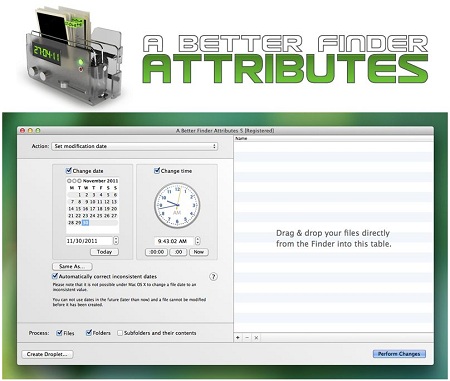Click the Perform Changes button
Viewport: 450px width, 381px height.
pyautogui.click(x=399, y=354)
